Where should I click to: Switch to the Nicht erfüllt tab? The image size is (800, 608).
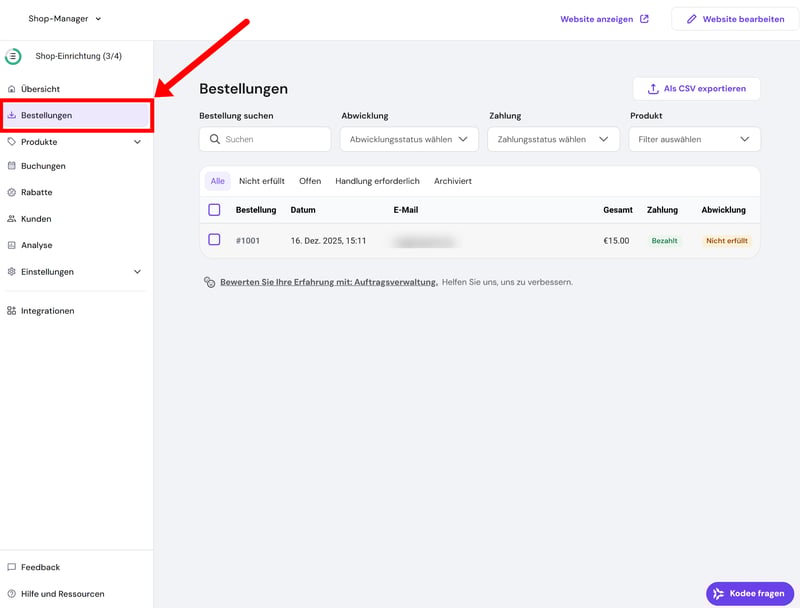(x=262, y=181)
